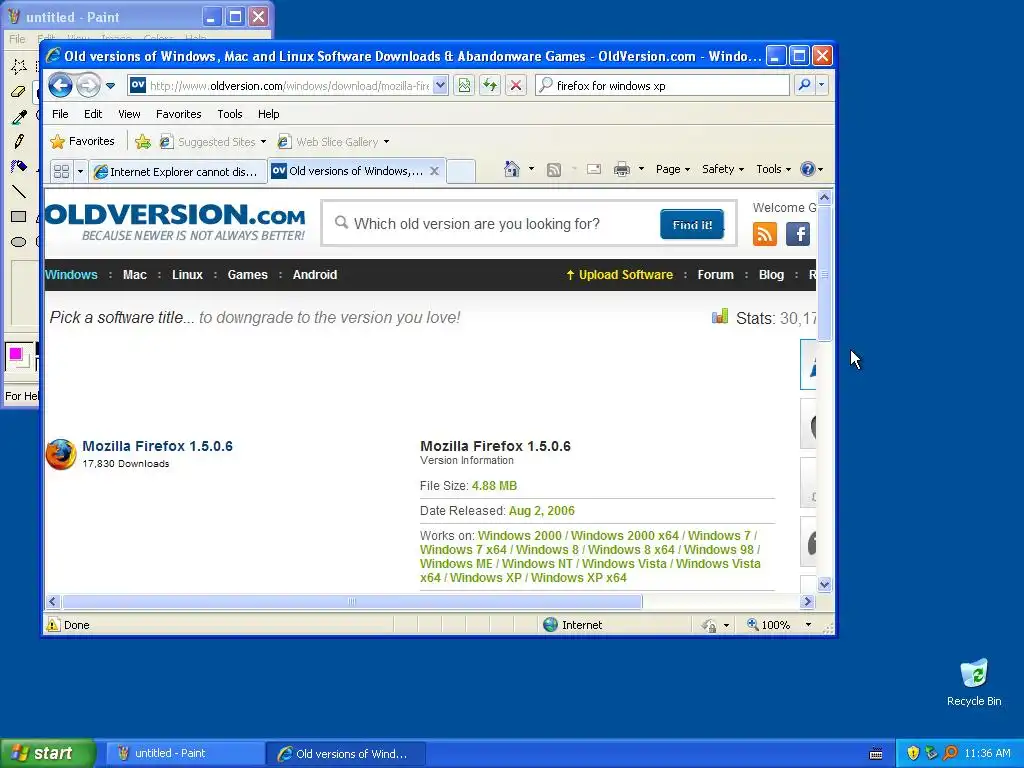Open a new blank tab
This screenshot has width=1024, height=768.
coord(461,171)
